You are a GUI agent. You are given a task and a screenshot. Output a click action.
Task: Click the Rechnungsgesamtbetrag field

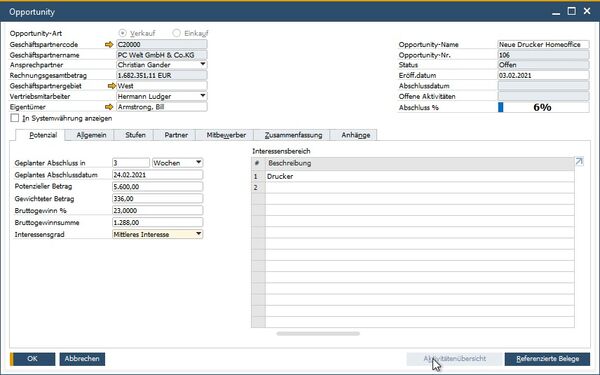pyautogui.click(x=161, y=75)
